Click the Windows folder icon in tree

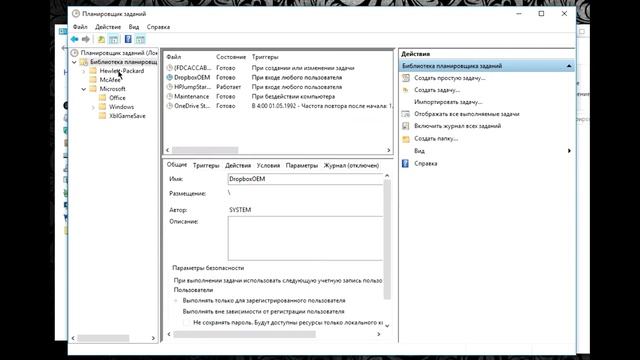(x=102, y=107)
